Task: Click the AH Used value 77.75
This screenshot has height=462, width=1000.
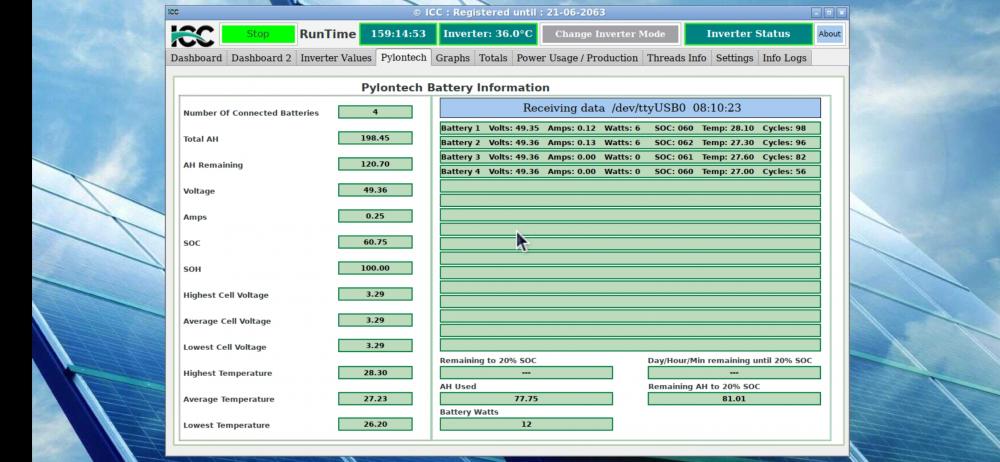Action: click(526, 399)
